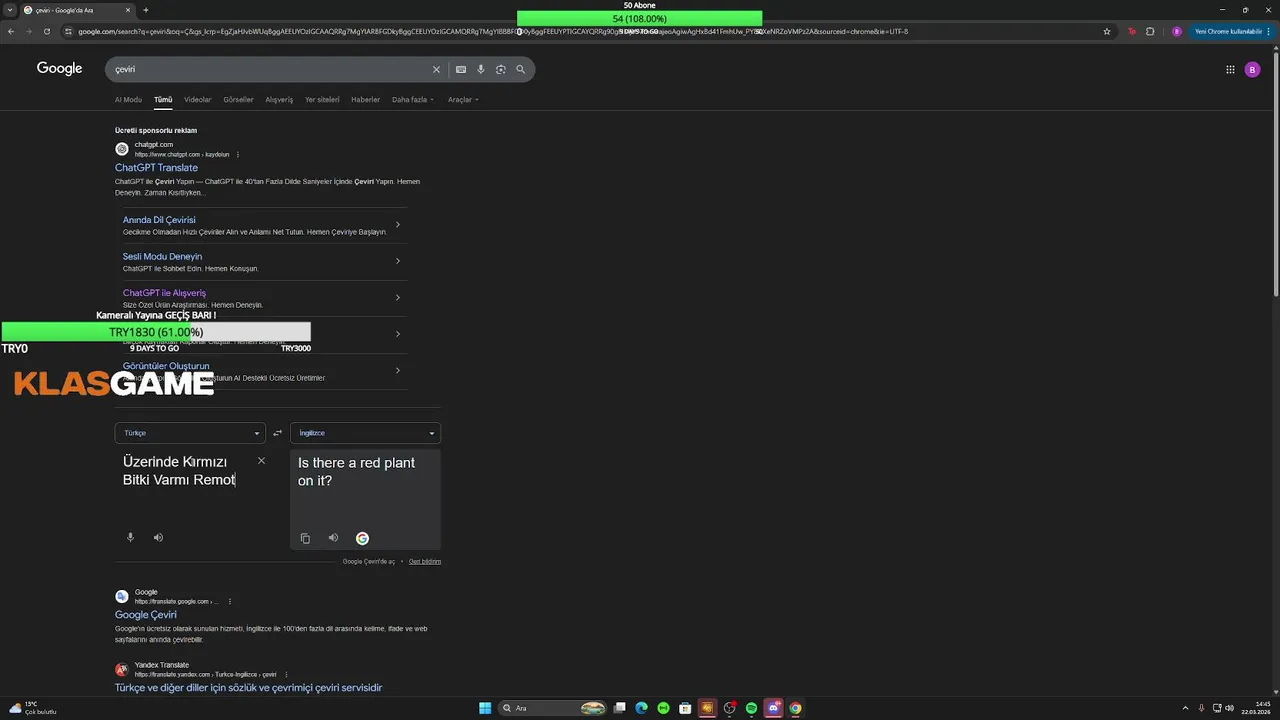Open the Google Çeviri result link
The height and width of the screenshot is (720, 1280).
(146, 615)
